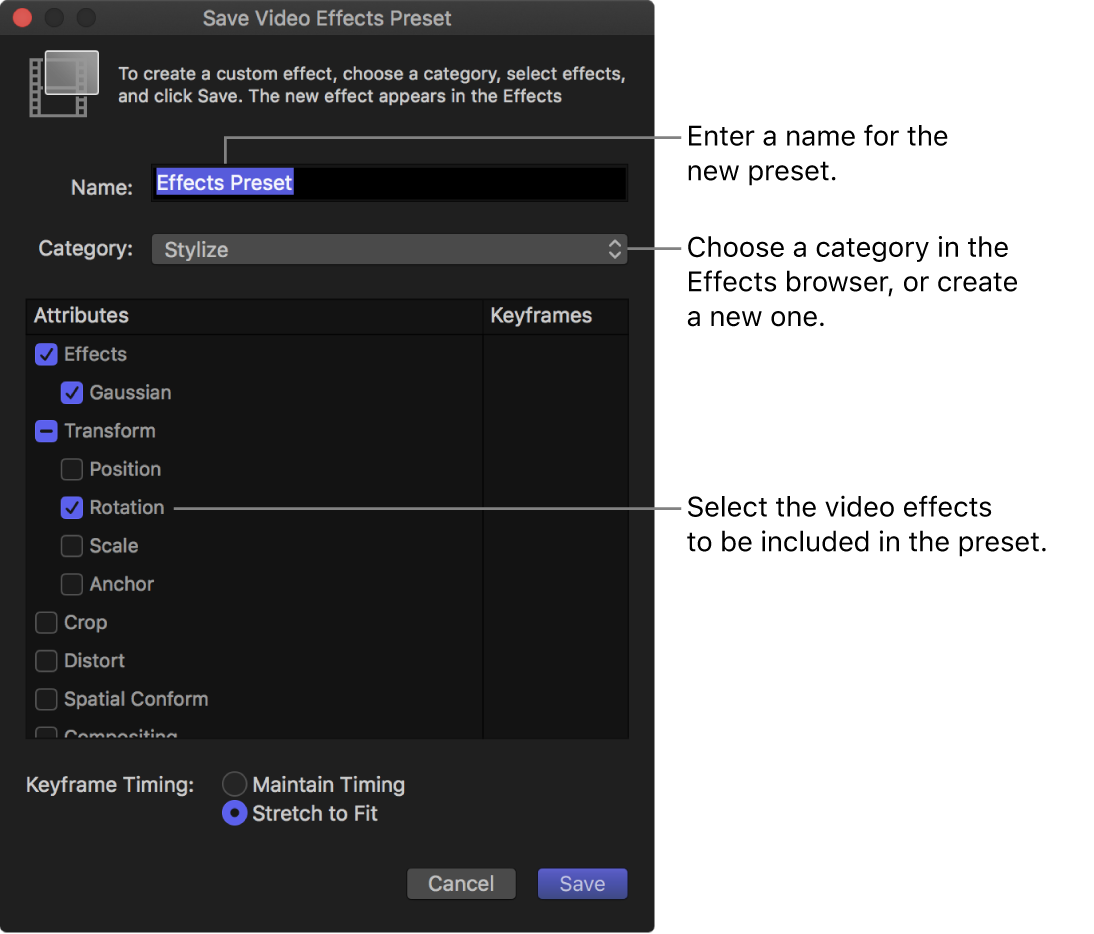This screenshot has height=934, width=1094.
Task: Enable the Scale checkbox
Action: [x=72, y=546]
